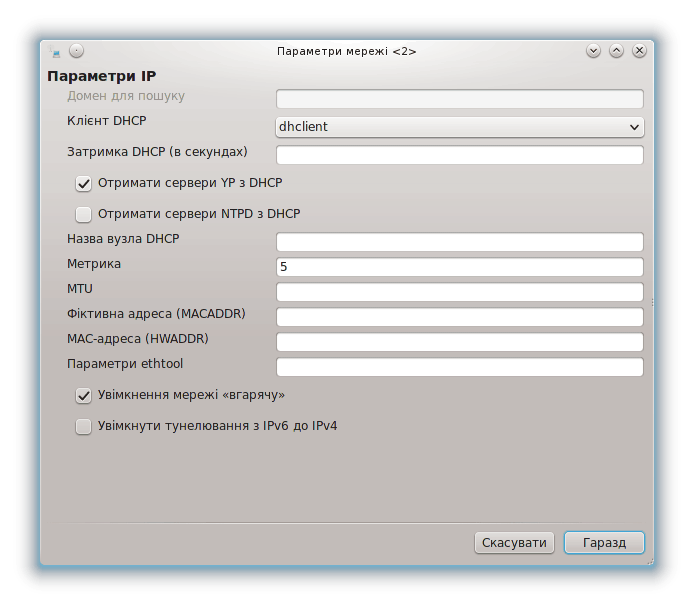Image resolution: width=694 pixels, height=605 pixels.
Task: Close the Параметри мережі dialog
Action: pos(639,51)
